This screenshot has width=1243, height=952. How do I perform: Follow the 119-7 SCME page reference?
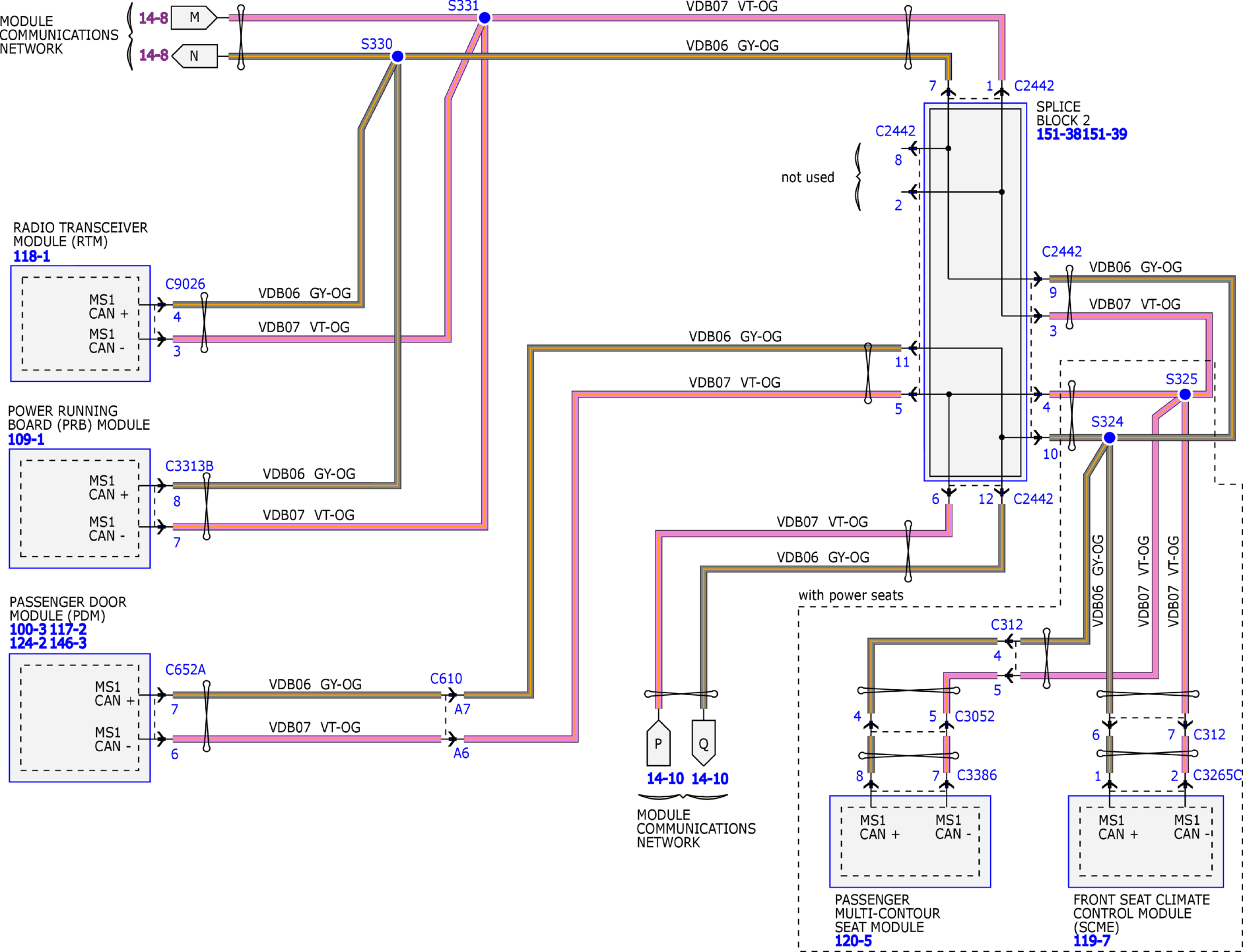pyautogui.click(x=1091, y=940)
